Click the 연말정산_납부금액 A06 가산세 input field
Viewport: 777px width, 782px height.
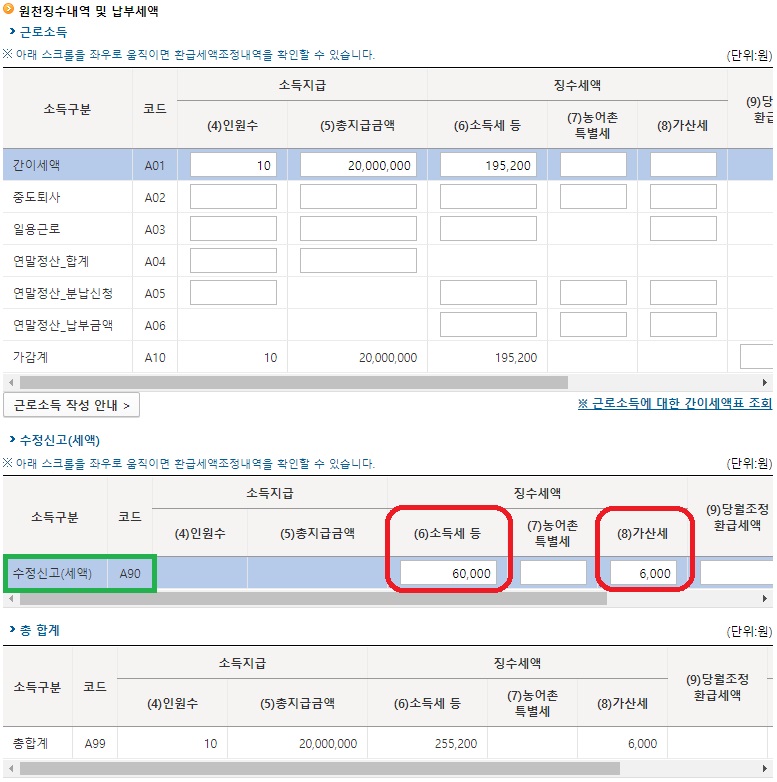[x=683, y=325]
